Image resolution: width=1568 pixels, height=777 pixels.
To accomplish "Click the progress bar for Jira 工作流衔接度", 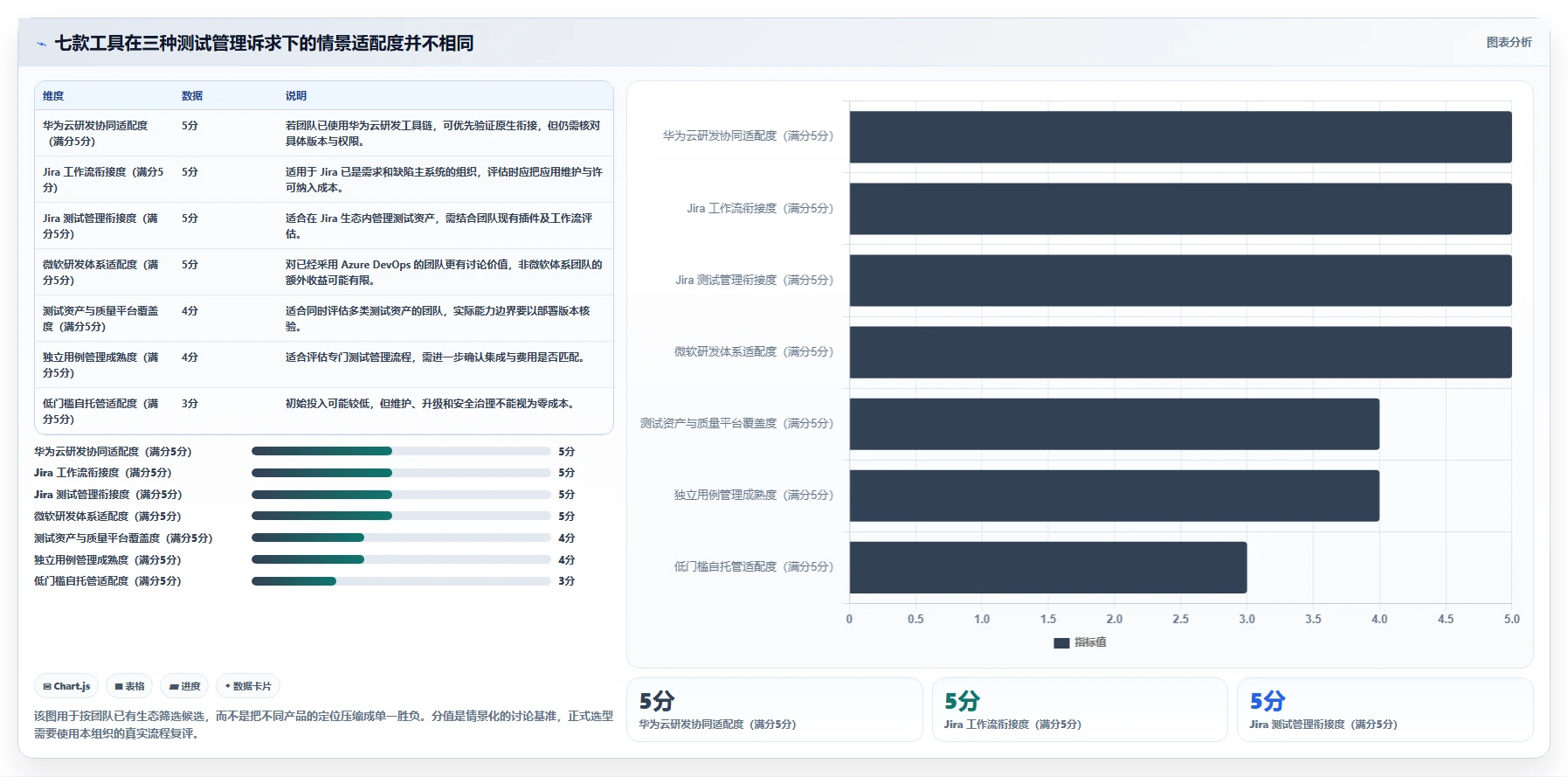I will pos(401,473).
